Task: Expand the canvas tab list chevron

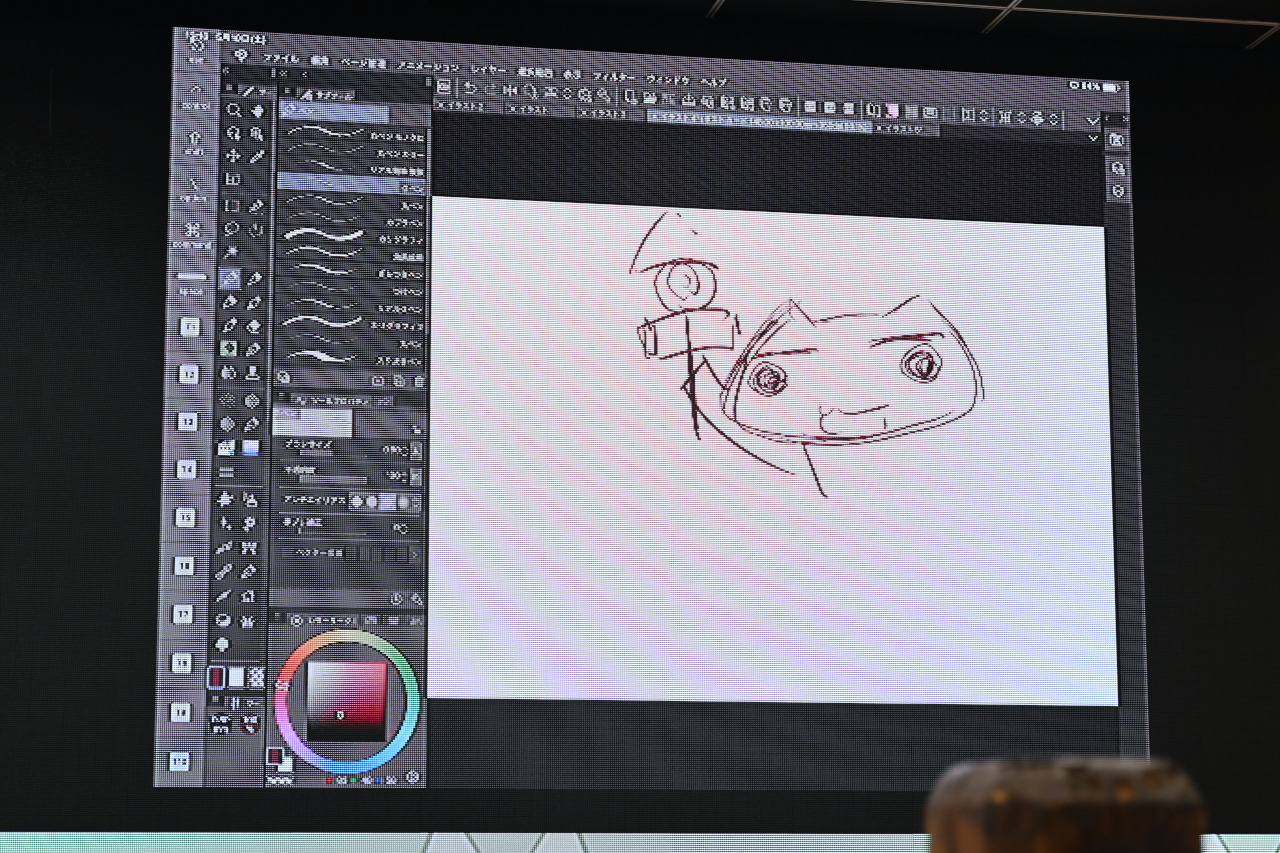Action: tap(1093, 138)
